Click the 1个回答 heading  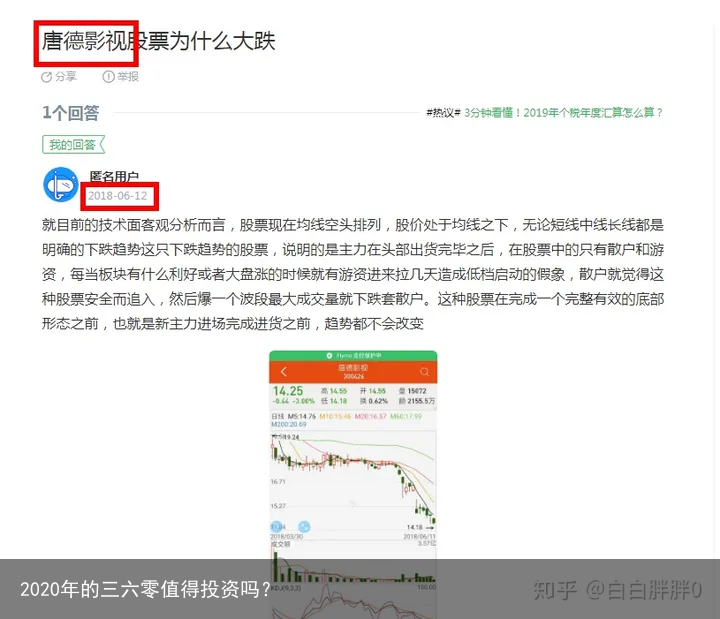coord(71,113)
